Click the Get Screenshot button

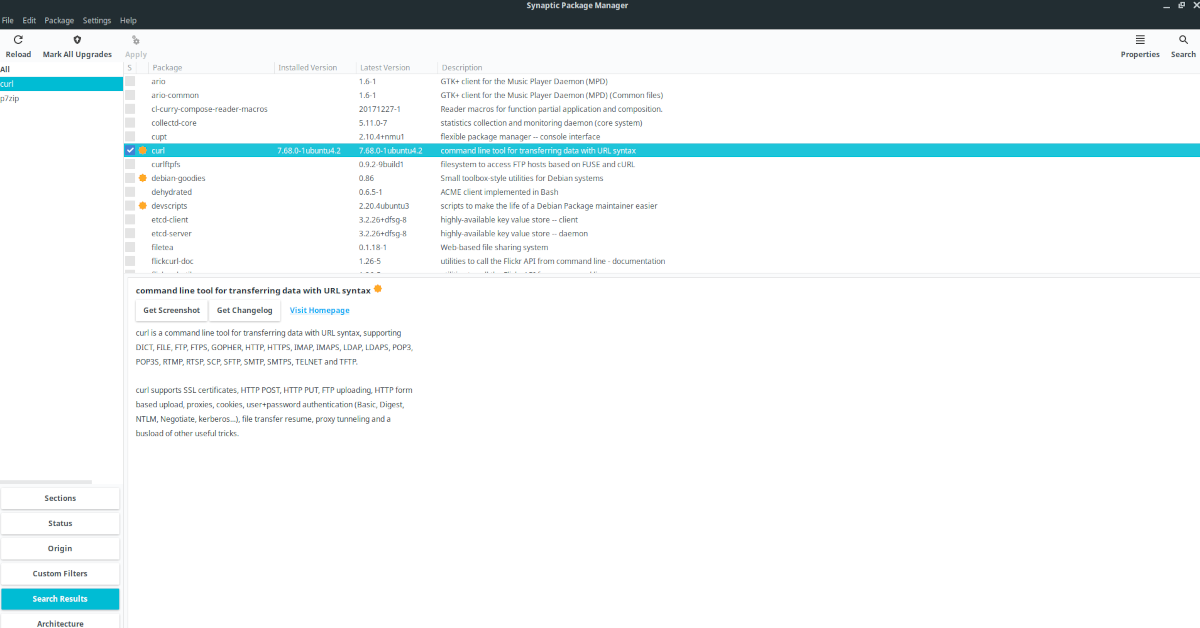coord(171,310)
